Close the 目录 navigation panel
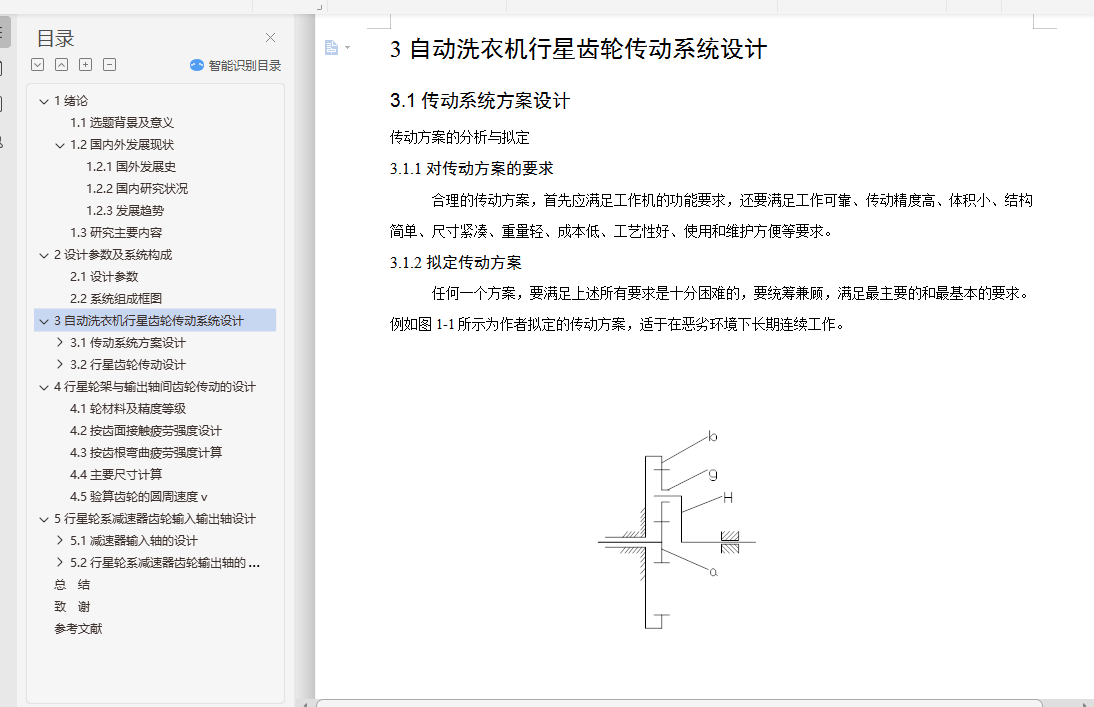The image size is (1094, 707). tap(270, 38)
